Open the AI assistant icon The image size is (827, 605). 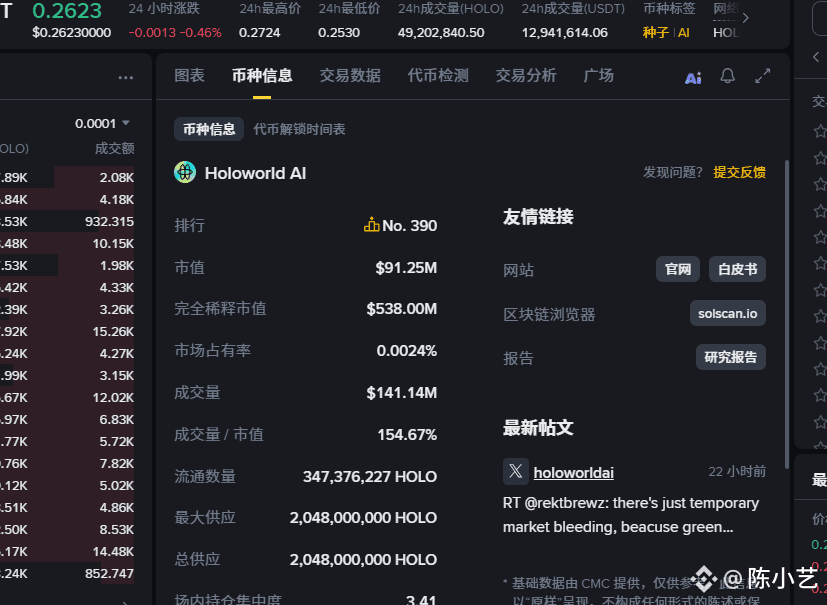pyautogui.click(x=693, y=78)
